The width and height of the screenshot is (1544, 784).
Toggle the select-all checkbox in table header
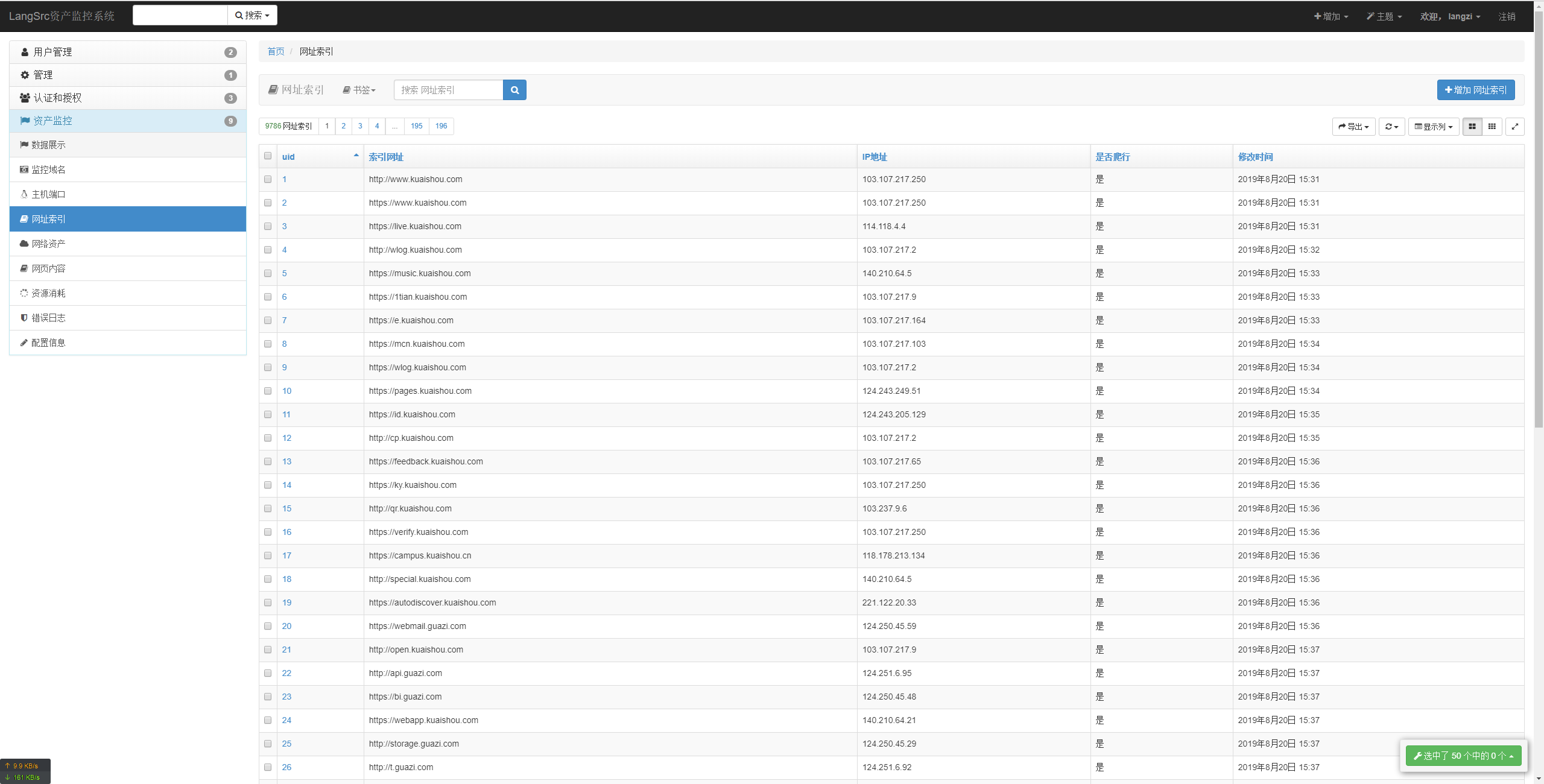[268, 156]
